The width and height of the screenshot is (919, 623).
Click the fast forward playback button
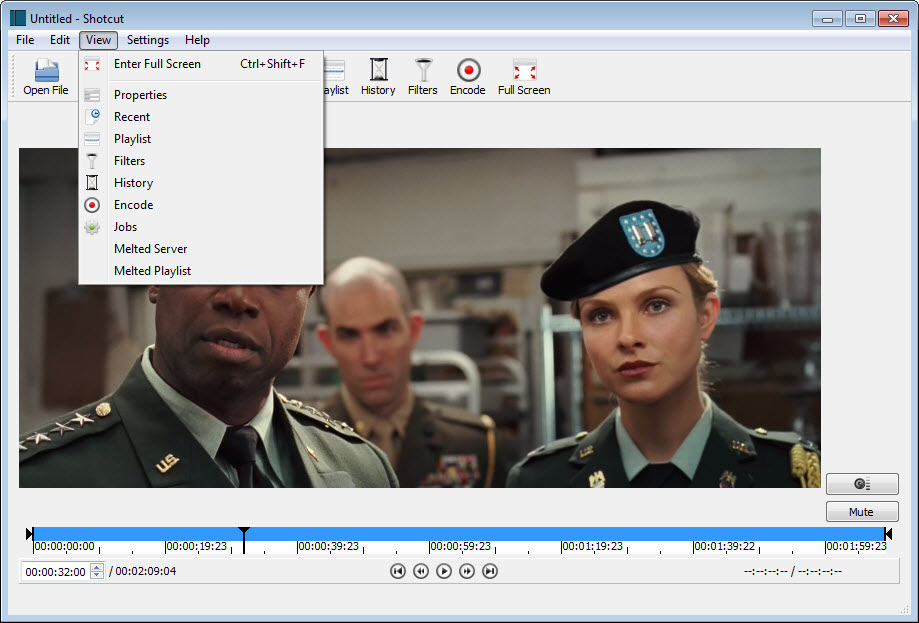pyautogui.click(x=467, y=571)
